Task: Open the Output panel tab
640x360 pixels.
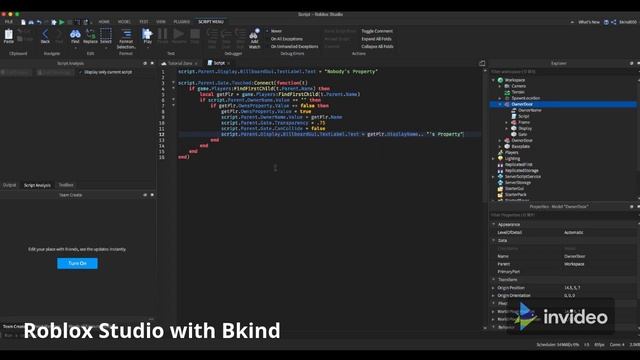Action: coord(9,185)
